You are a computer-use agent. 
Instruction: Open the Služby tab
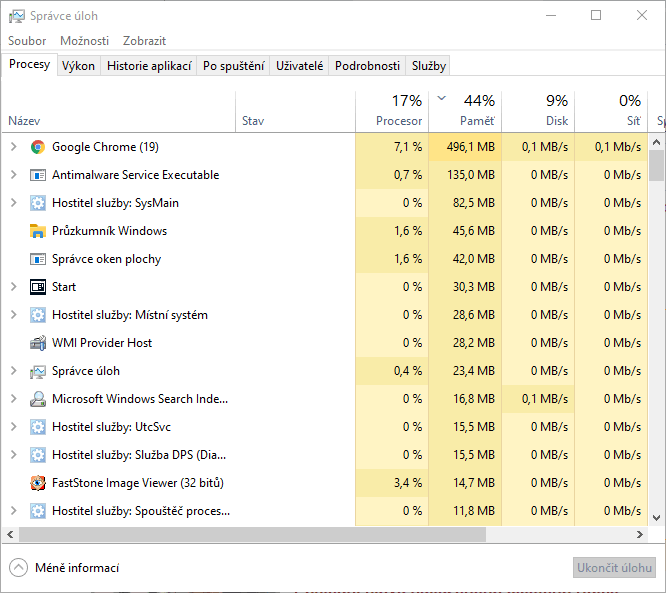click(428, 66)
